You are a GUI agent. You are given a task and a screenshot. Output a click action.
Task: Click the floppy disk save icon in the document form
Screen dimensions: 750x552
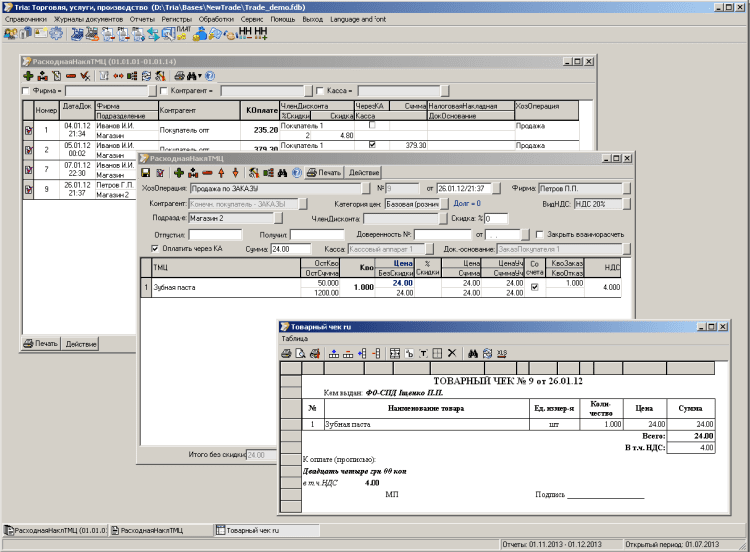(x=146, y=173)
